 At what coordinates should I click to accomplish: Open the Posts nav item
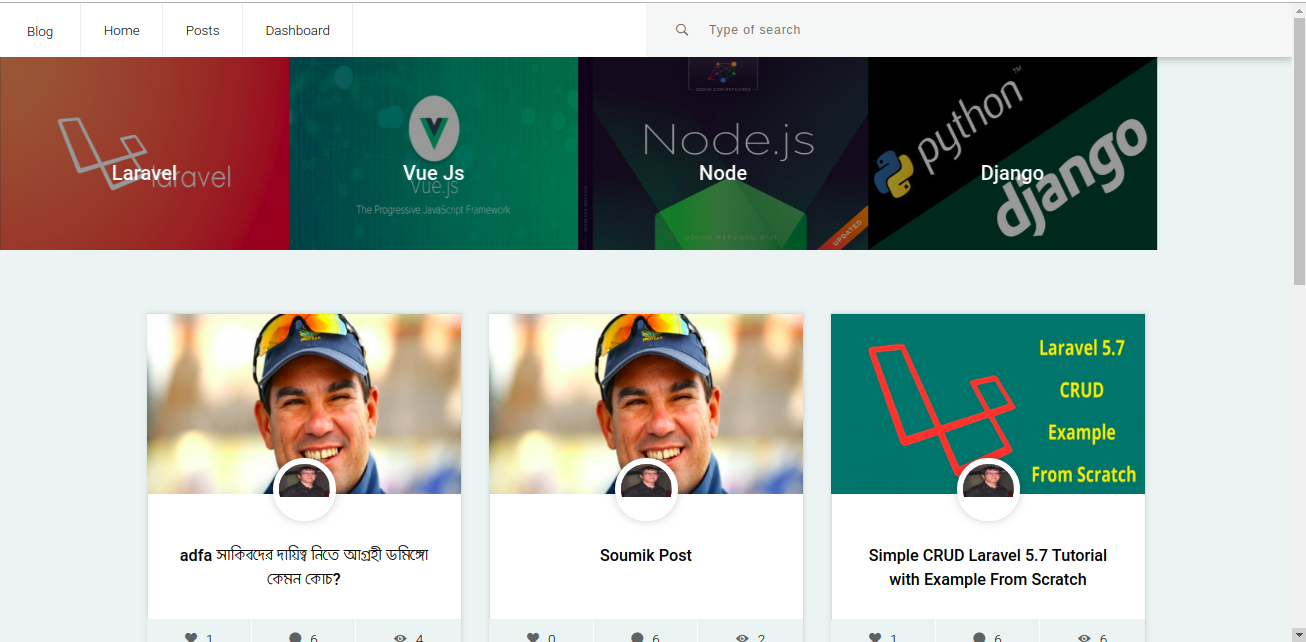tap(202, 30)
